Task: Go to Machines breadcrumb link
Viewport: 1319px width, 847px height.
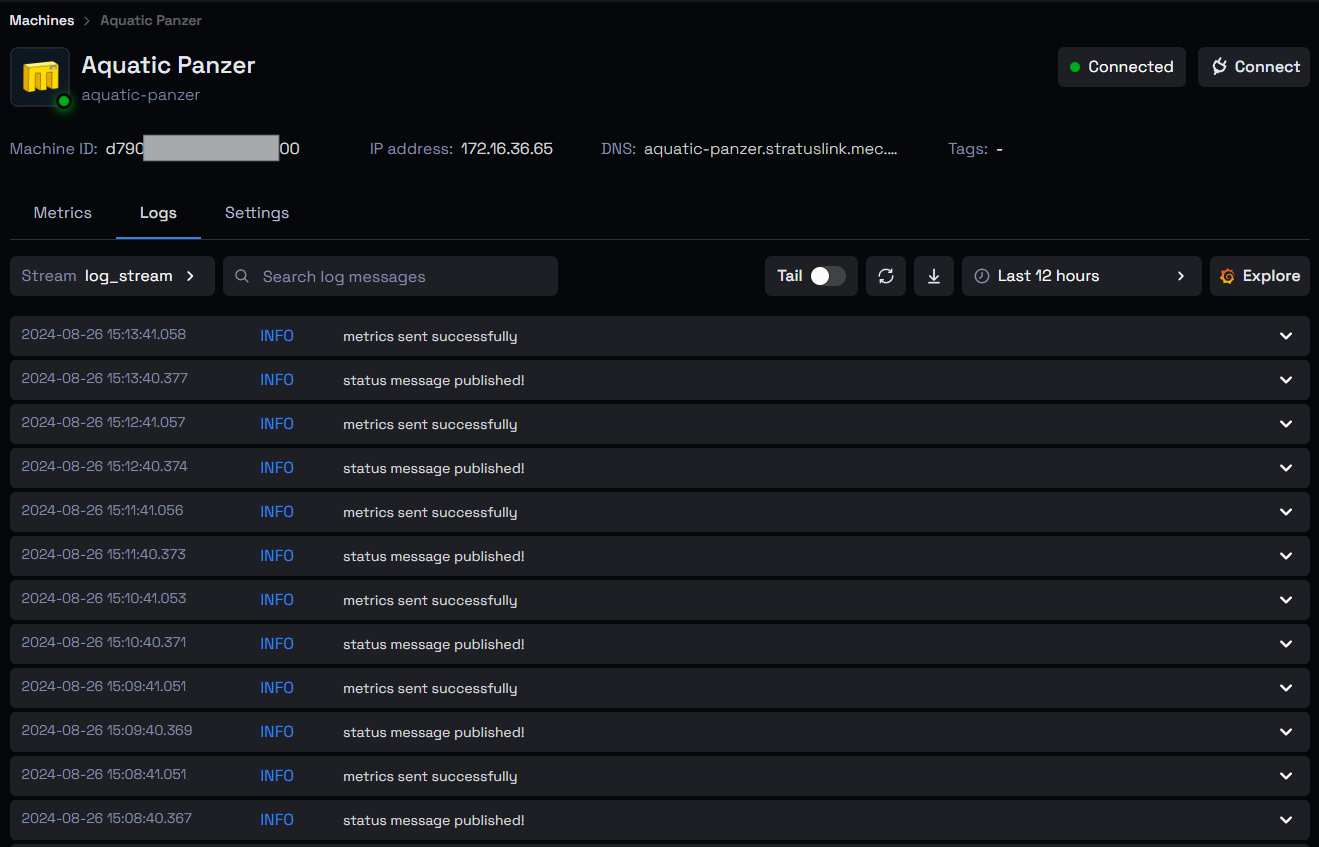Action: (42, 20)
